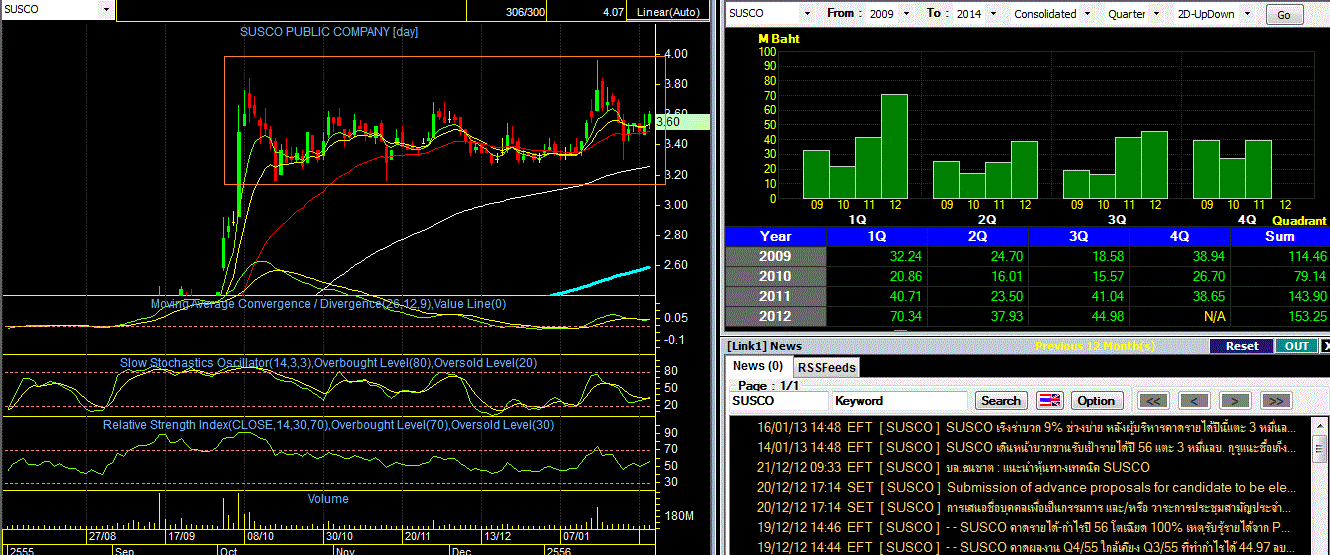Click the 143.90 sum cell for 2011
1330x555 pixels.
click(1280, 296)
